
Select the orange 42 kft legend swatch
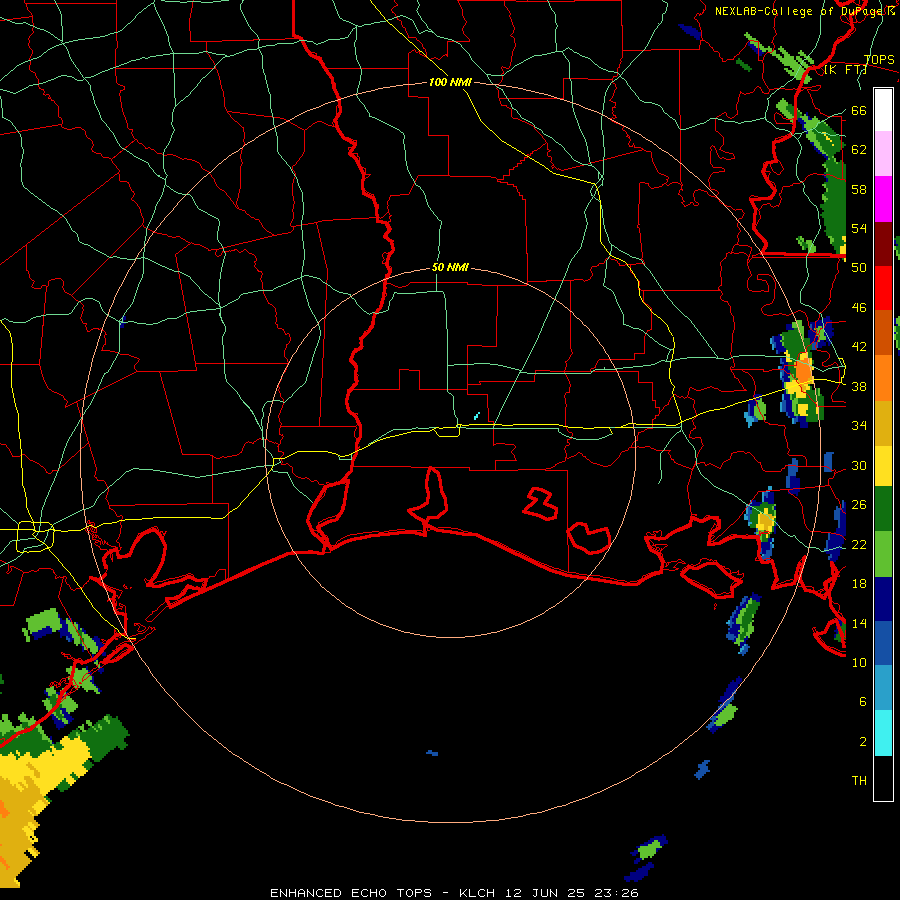click(x=883, y=378)
